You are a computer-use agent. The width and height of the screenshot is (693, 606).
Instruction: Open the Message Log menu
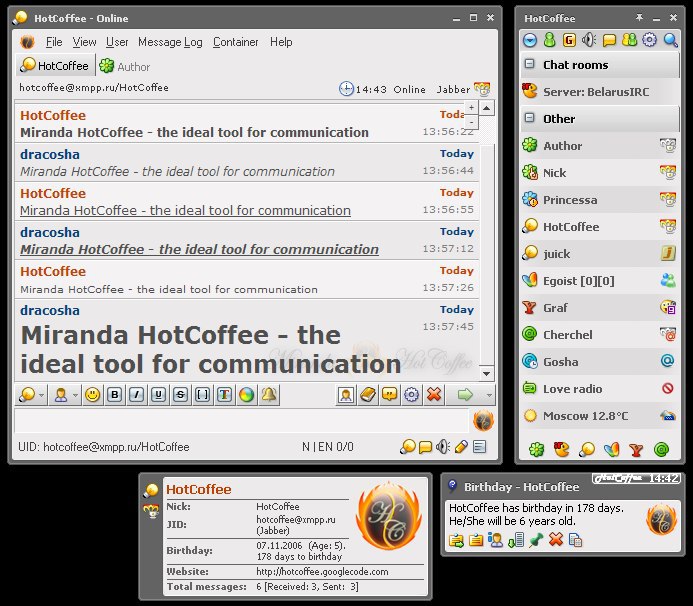click(170, 42)
